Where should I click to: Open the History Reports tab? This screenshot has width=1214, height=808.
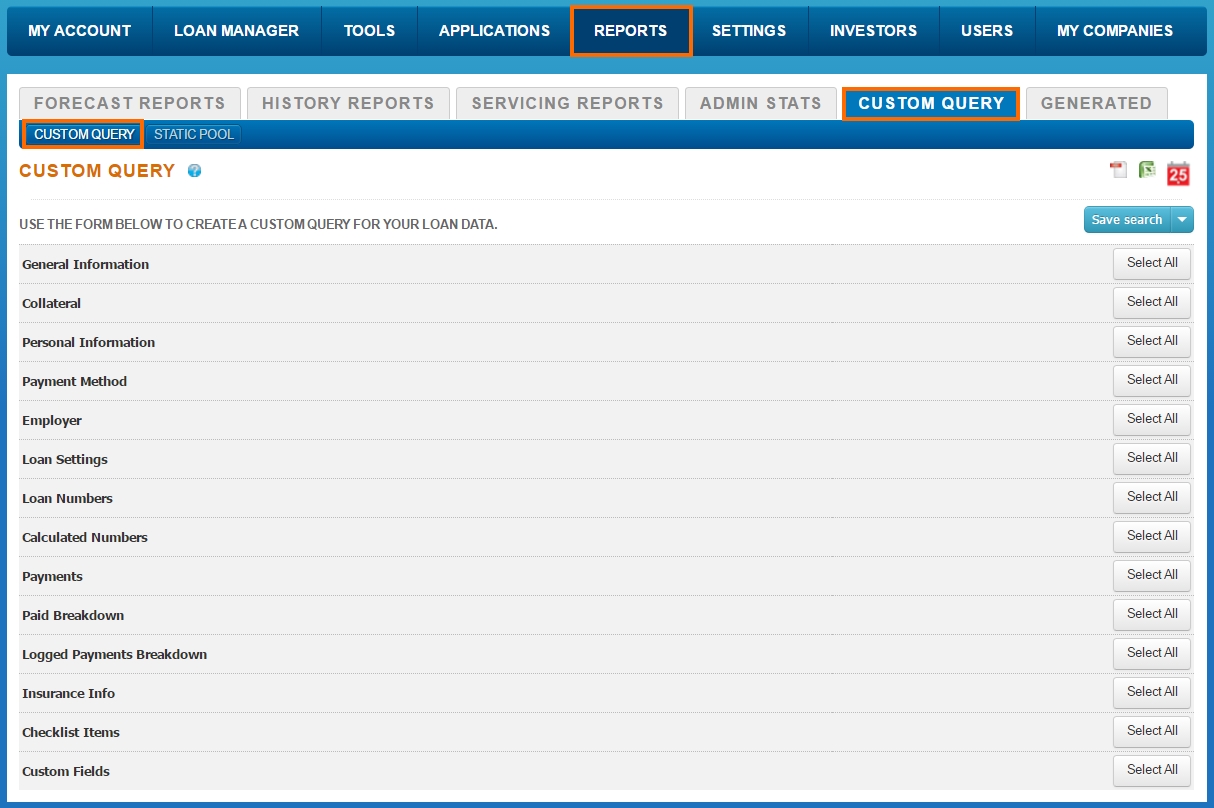[x=348, y=103]
